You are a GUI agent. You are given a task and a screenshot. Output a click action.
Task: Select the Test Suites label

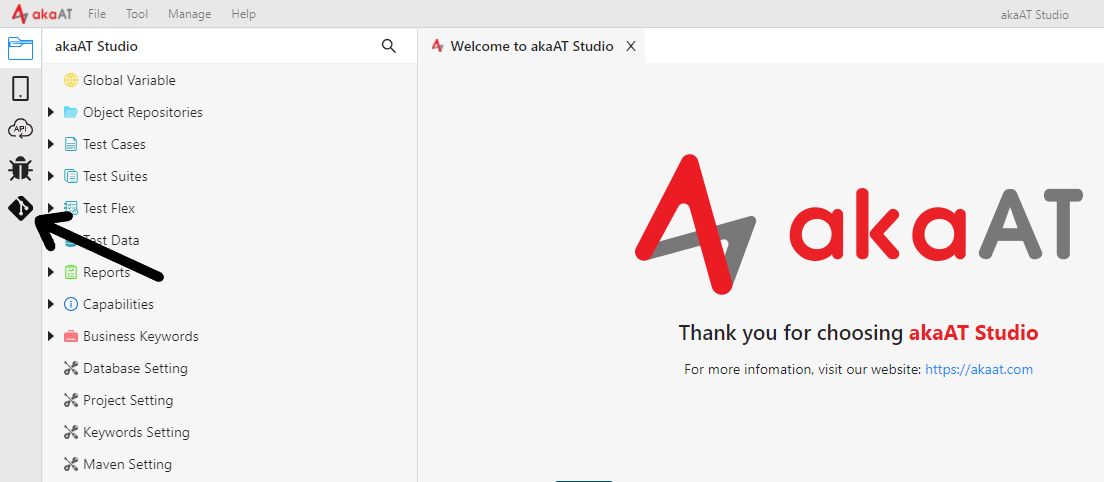tap(115, 176)
